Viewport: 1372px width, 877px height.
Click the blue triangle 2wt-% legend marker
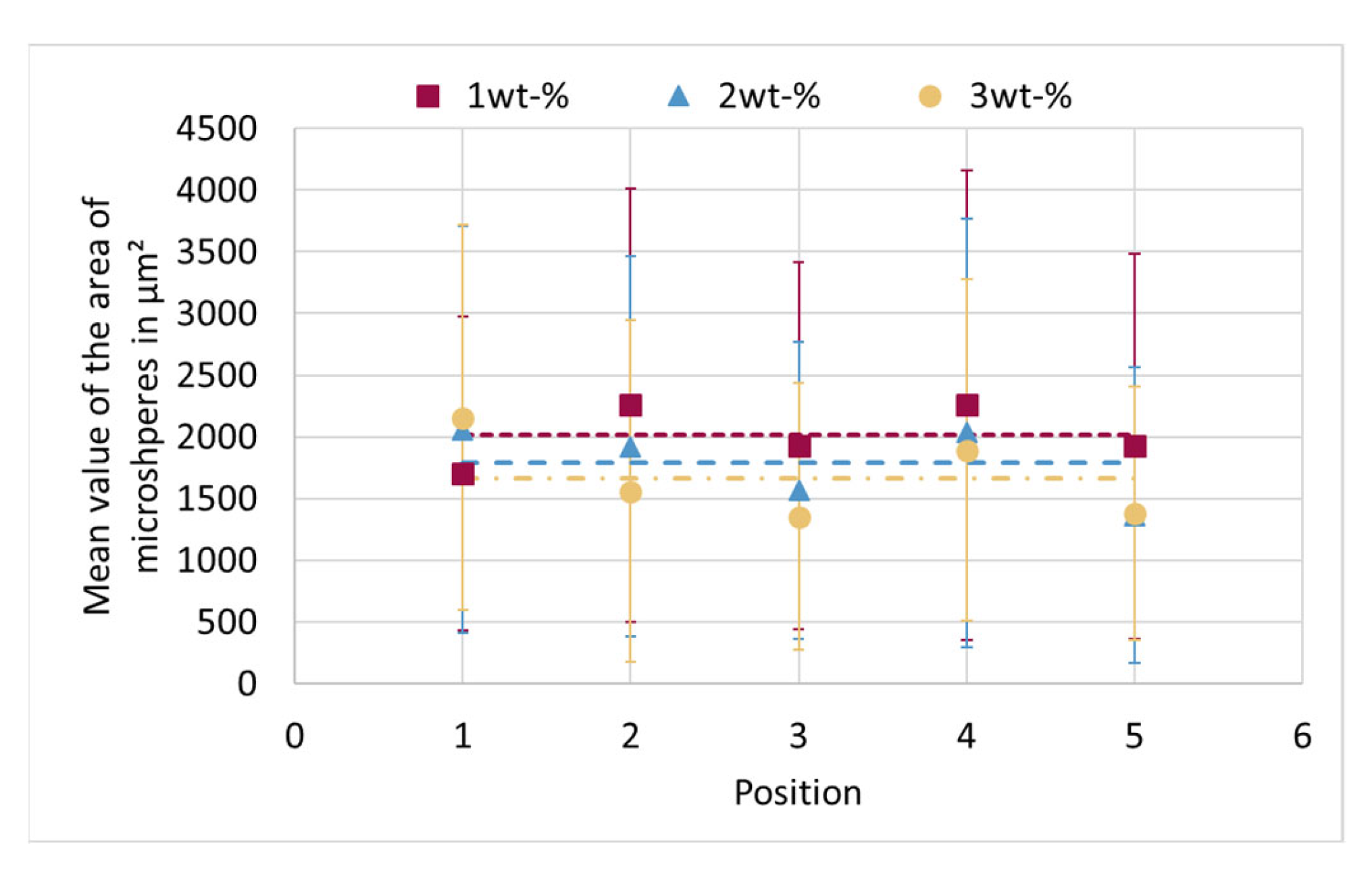click(x=678, y=97)
